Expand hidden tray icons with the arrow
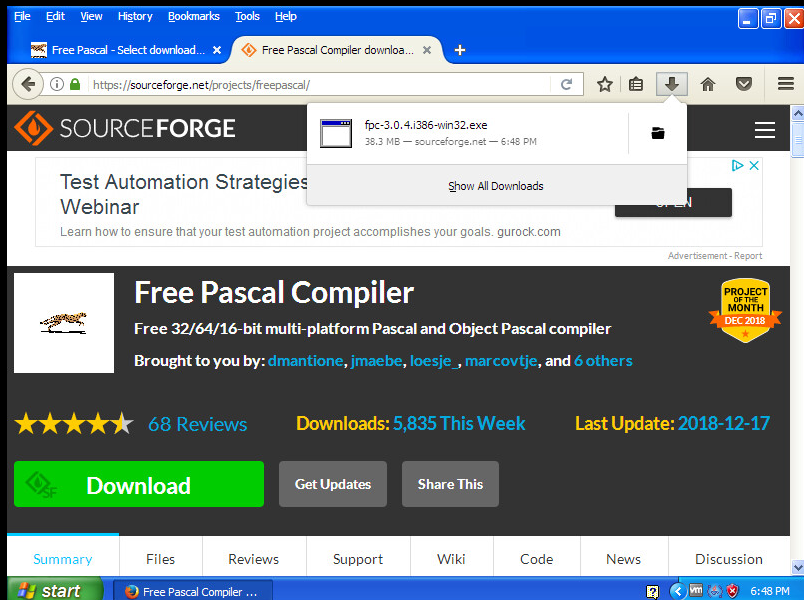Screen dimensions: 804x600 [x=677, y=591]
